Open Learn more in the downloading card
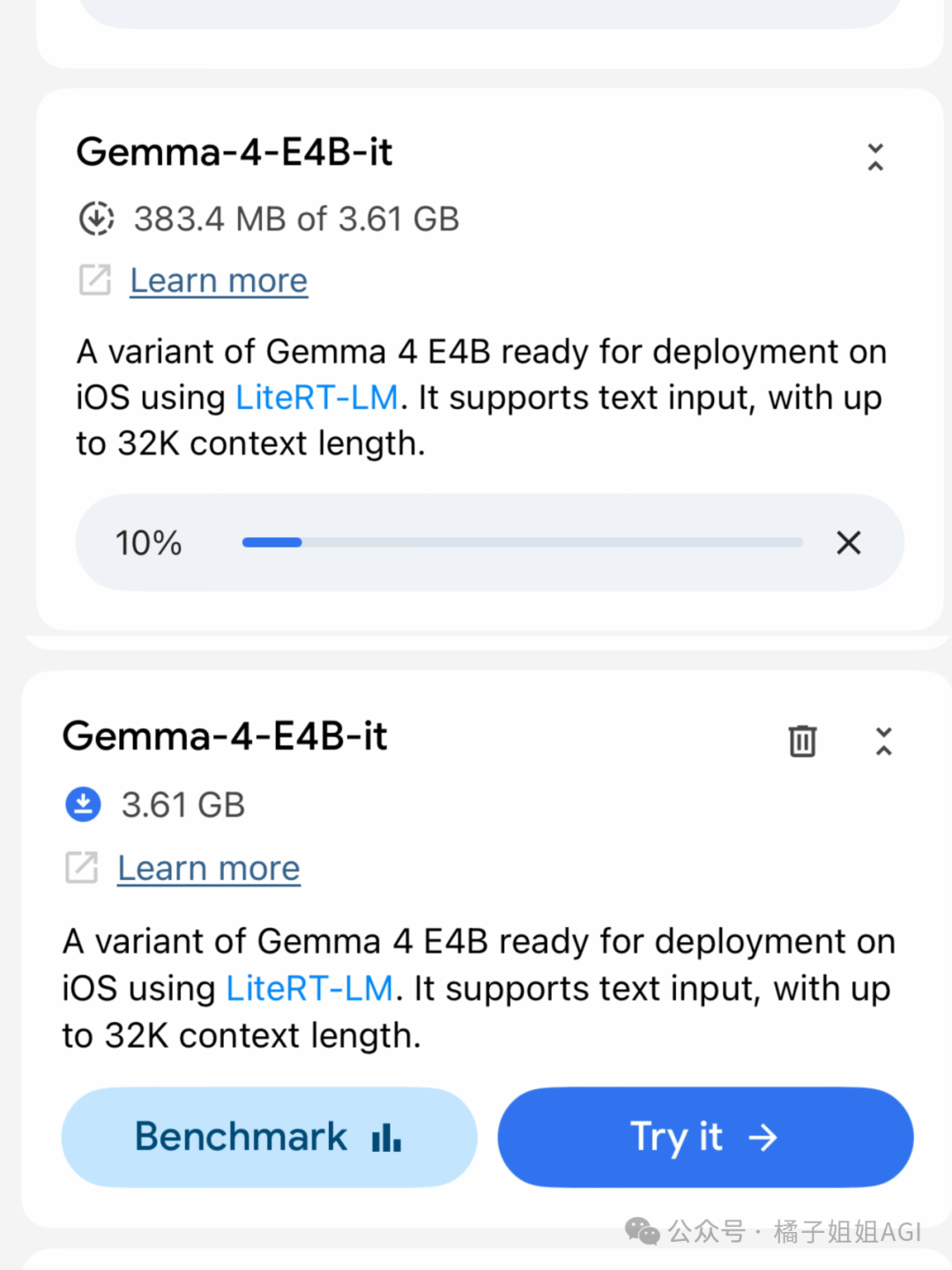This screenshot has height=1270, width=952. click(219, 280)
